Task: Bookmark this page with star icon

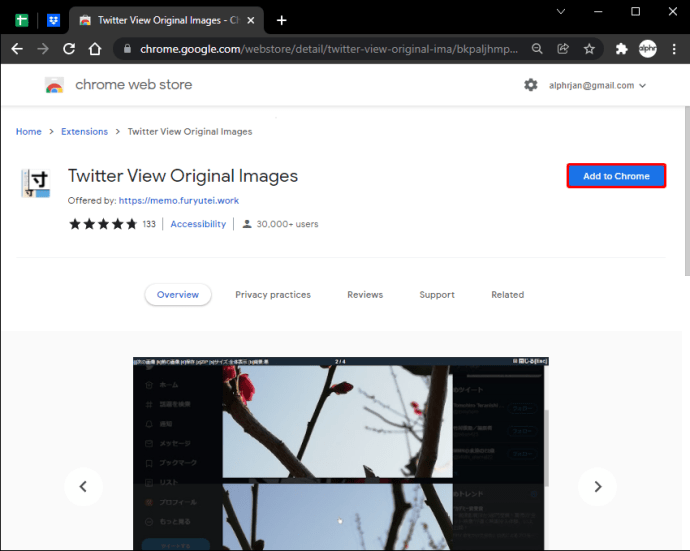Action: 589,49
